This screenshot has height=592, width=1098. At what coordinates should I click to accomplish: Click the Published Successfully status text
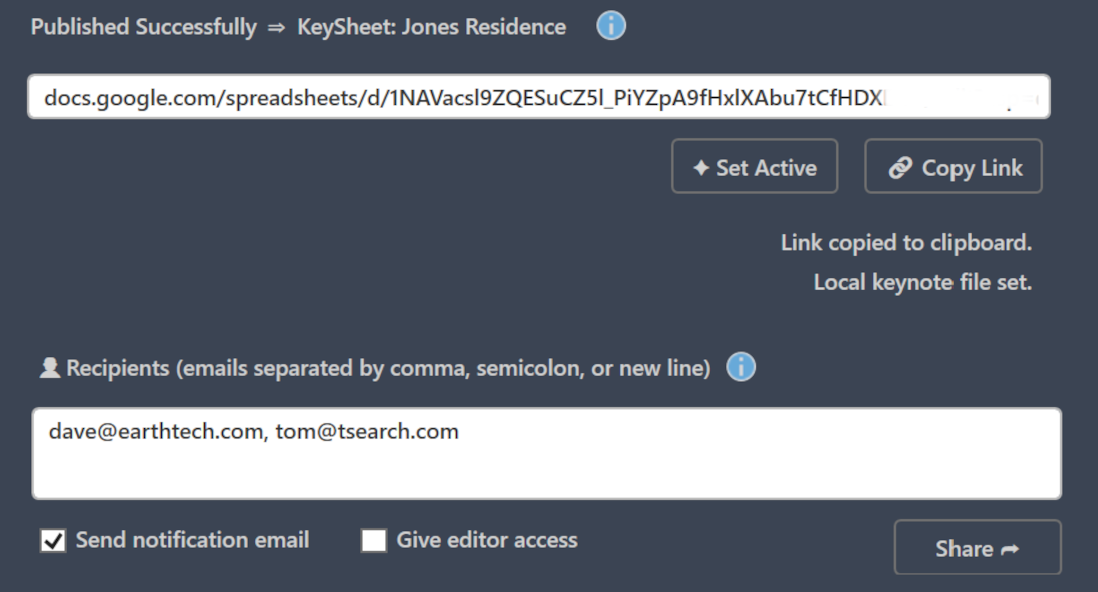[x=143, y=27]
